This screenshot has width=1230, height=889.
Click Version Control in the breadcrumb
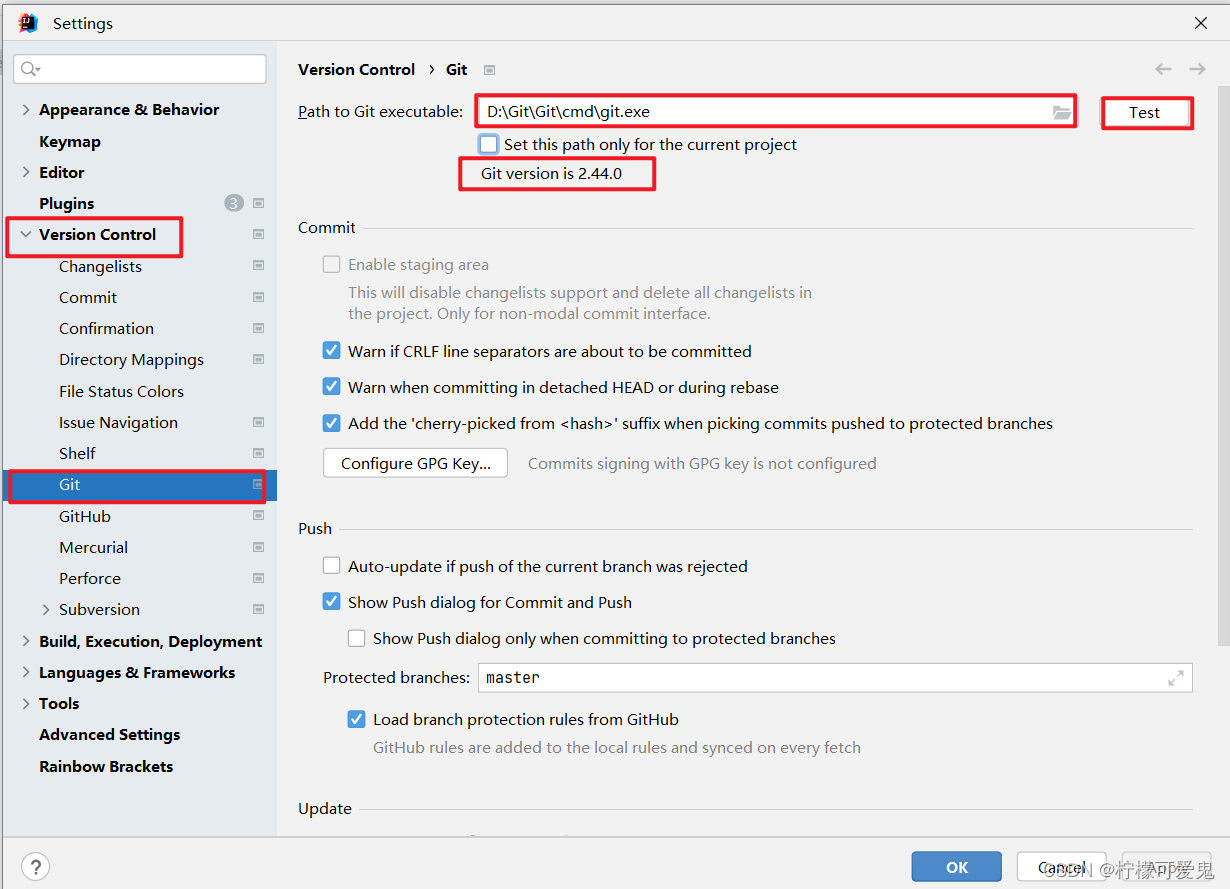click(x=356, y=69)
